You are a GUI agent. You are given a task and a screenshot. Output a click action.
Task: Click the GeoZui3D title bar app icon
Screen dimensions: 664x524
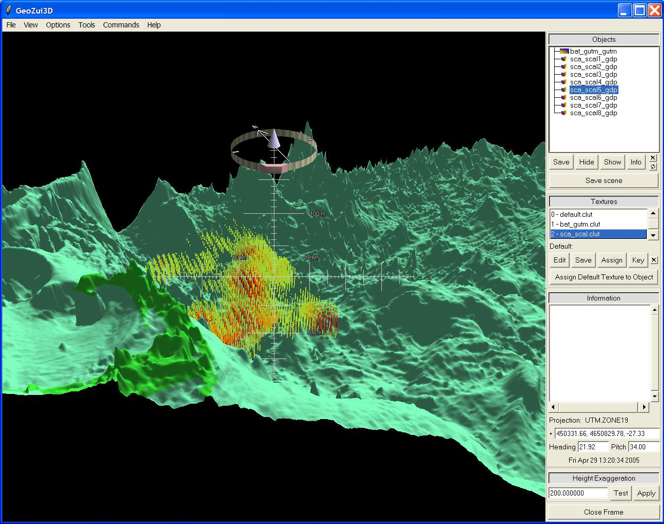coord(9,9)
